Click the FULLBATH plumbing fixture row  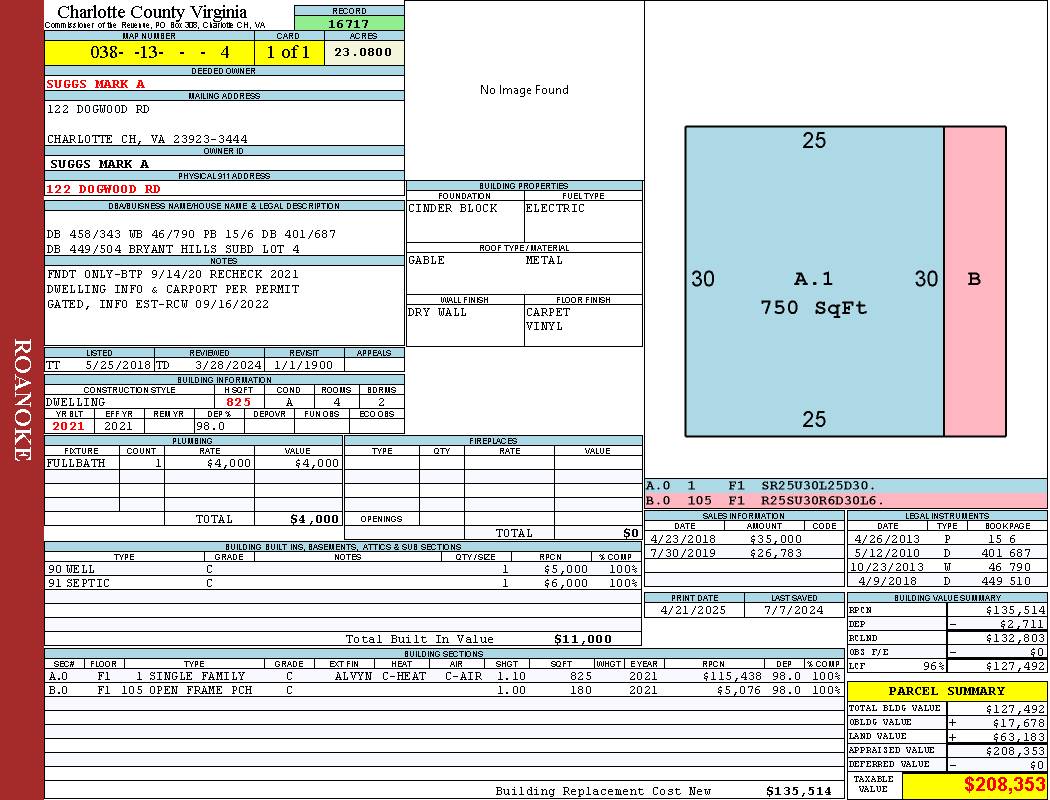tap(193, 464)
